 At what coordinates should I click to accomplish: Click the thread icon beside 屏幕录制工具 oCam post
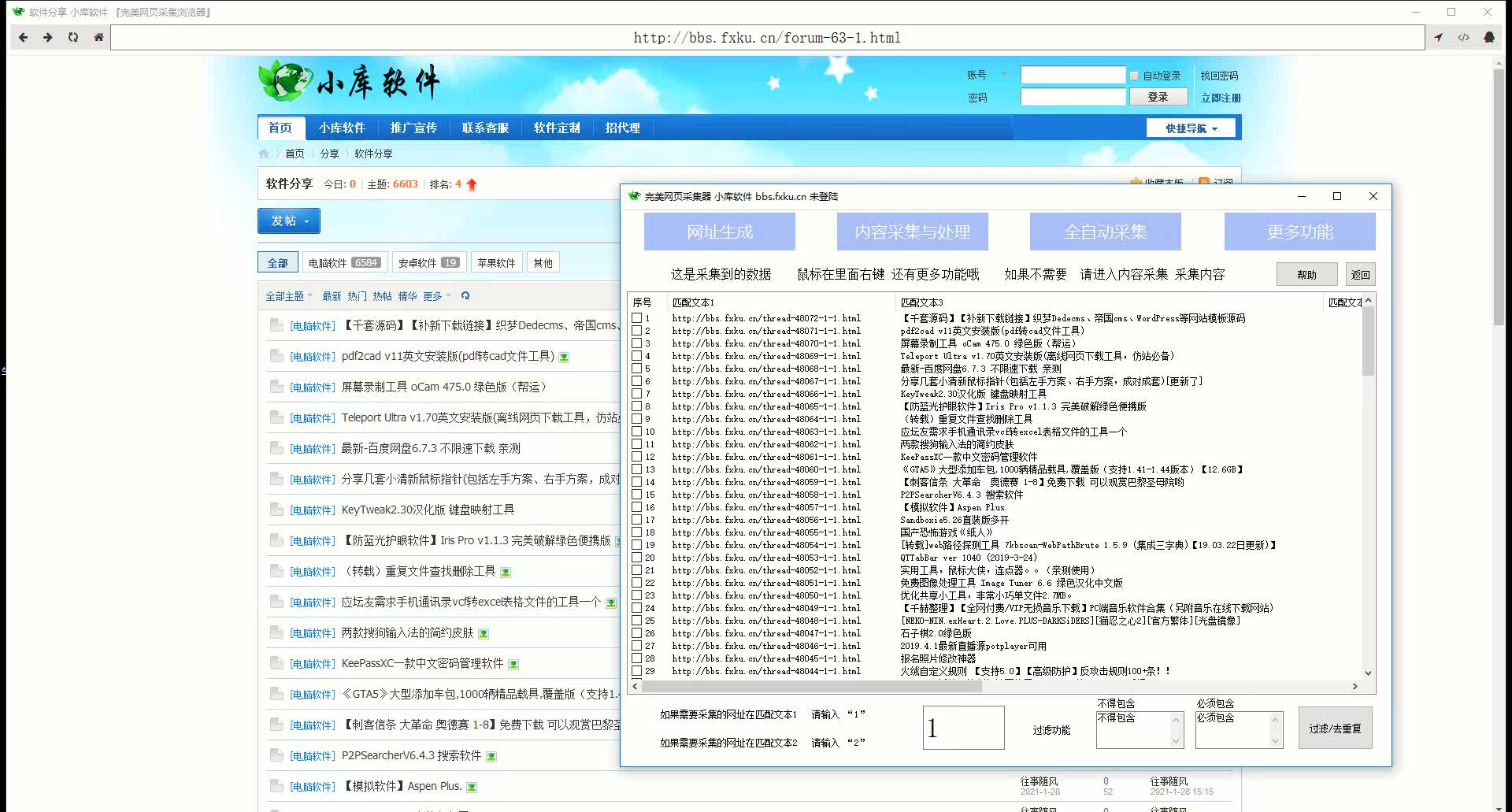pyautogui.click(x=276, y=387)
